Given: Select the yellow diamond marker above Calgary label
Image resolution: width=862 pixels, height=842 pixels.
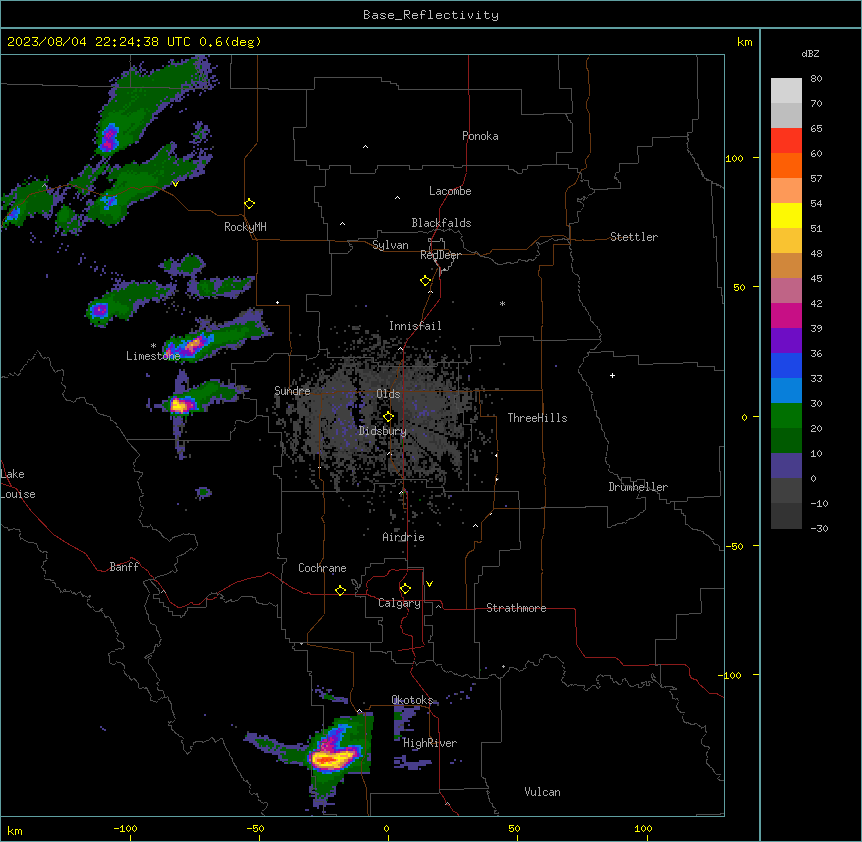Looking at the screenshot, I should coord(405,589).
